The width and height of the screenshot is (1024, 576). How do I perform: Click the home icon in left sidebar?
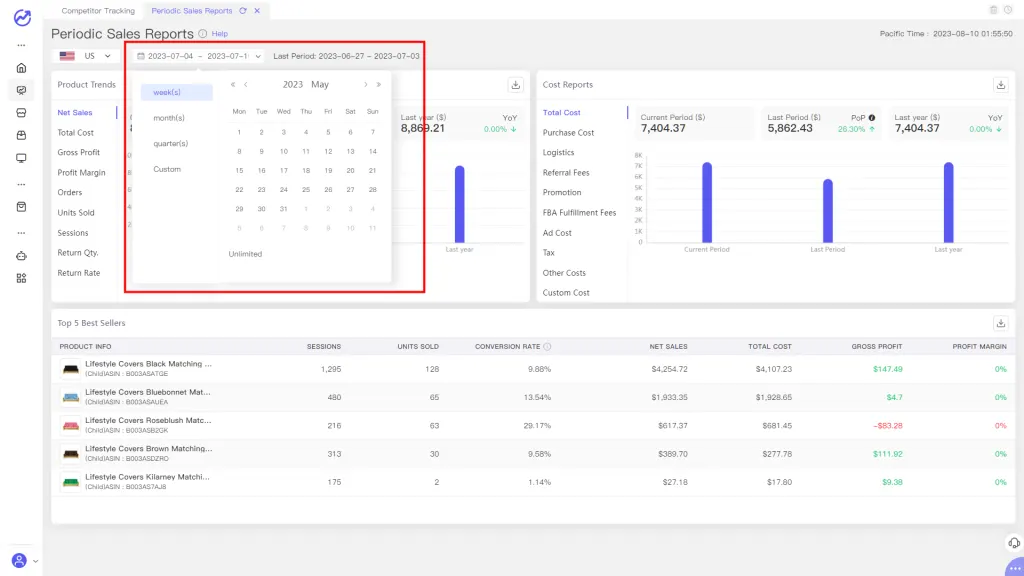(x=21, y=68)
